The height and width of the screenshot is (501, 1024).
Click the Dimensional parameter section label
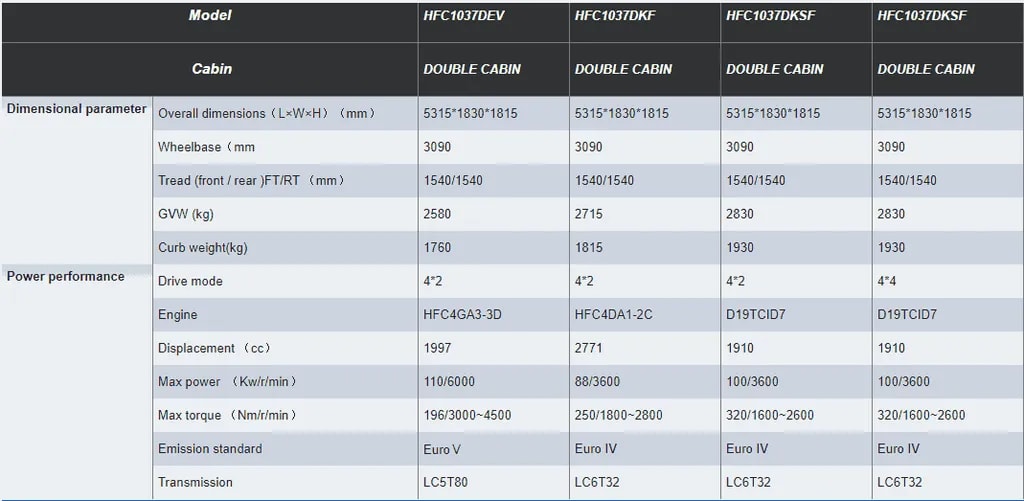tap(77, 109)
